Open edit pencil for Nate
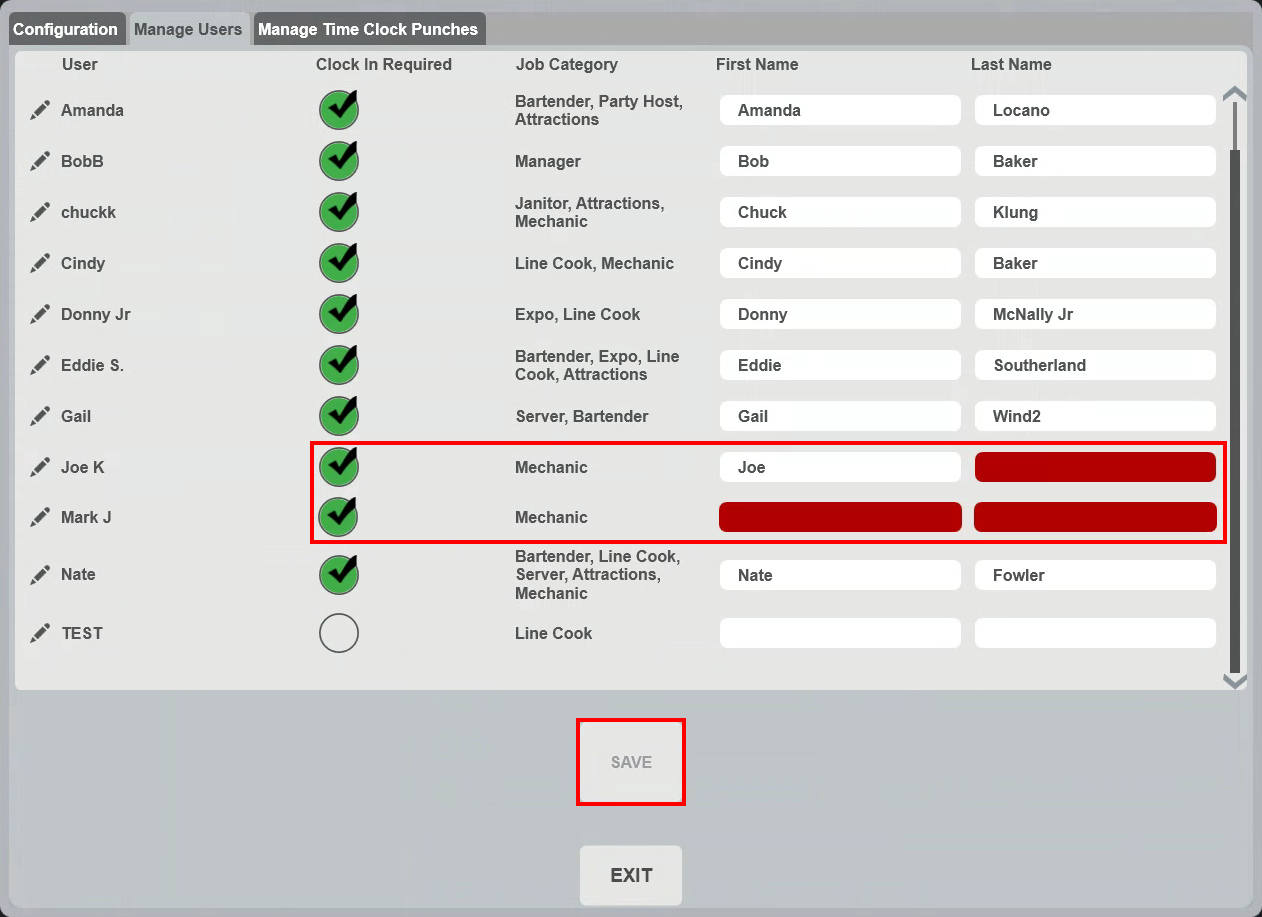Image resolution: width=1262 pixels, height=917 pixels. (x=40, y=574)
